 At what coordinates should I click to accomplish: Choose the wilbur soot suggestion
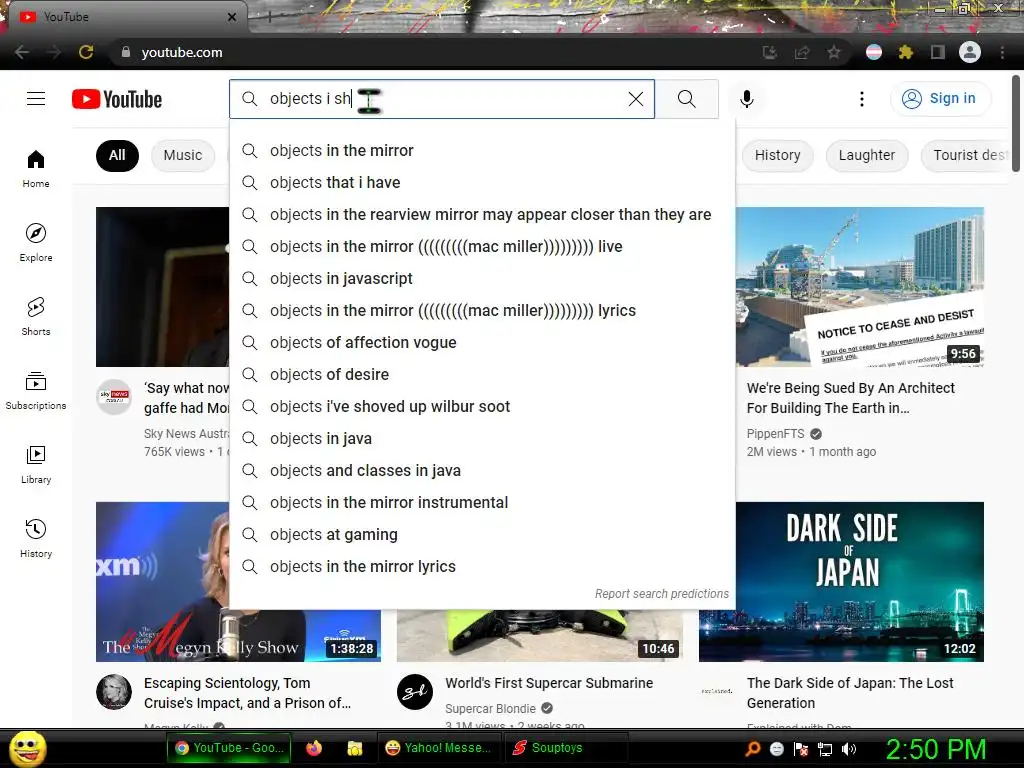(482, 406)
